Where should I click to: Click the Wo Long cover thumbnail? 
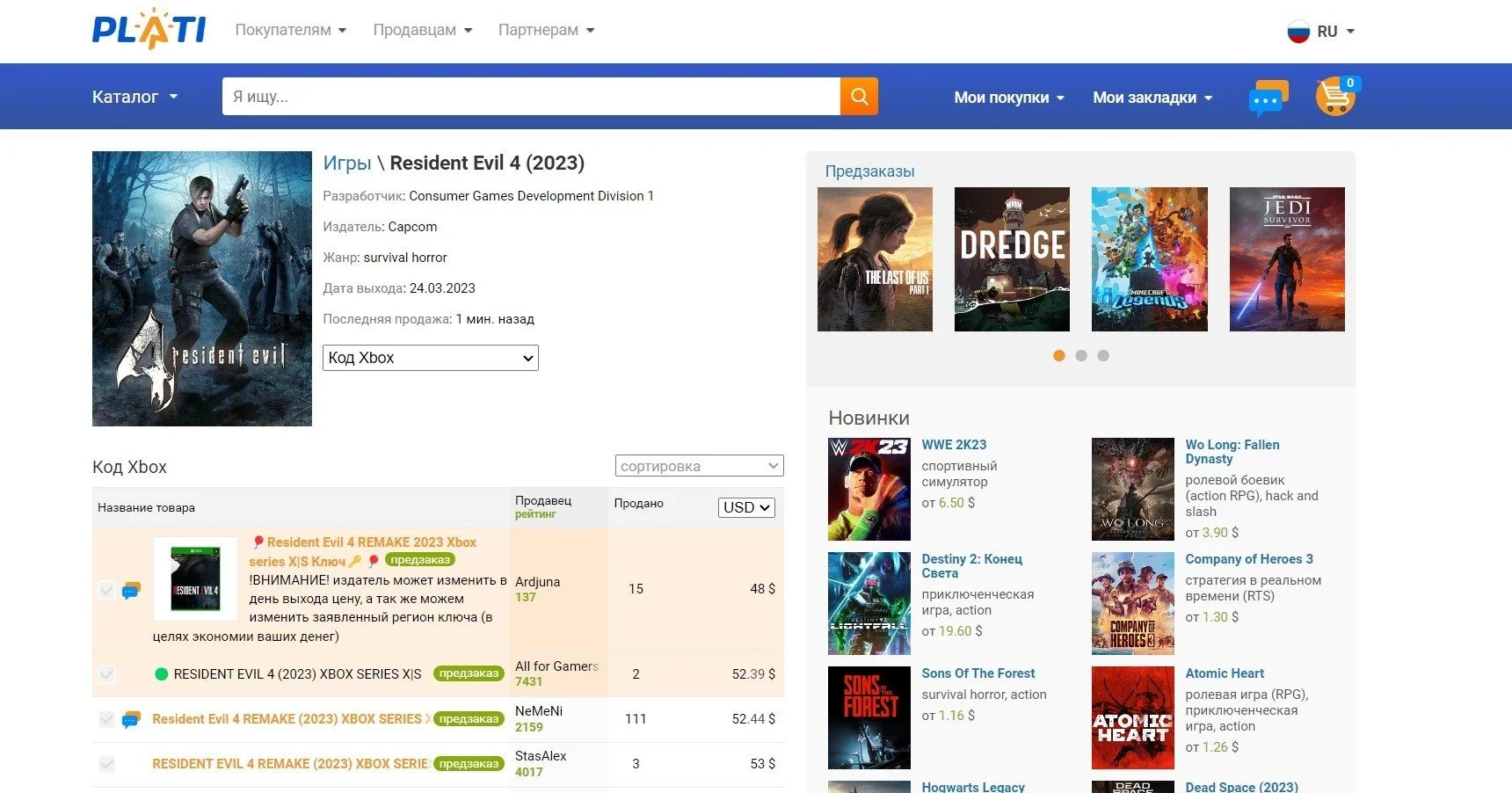pos(1133,489)
